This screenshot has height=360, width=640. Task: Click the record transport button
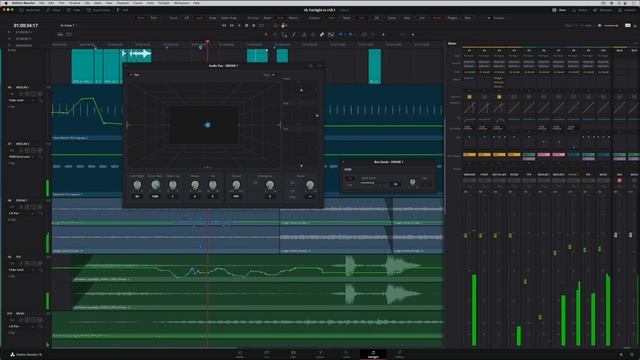click(254, 25)
